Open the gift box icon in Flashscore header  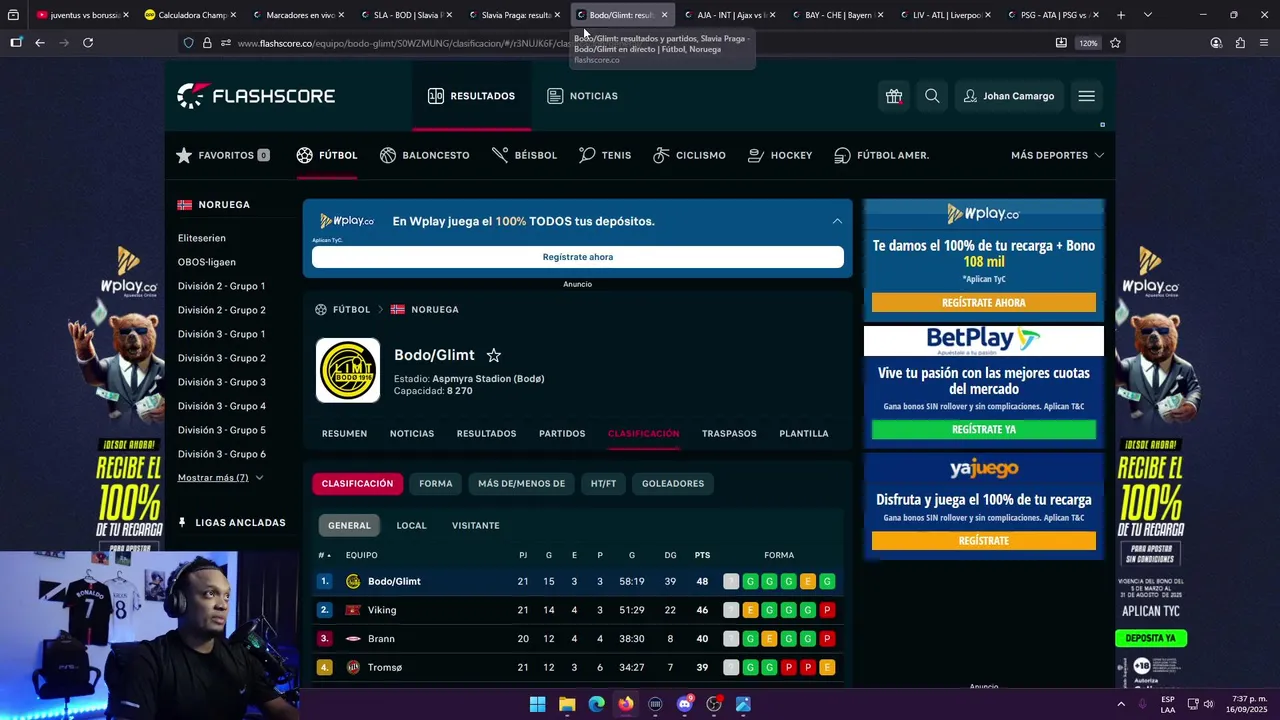point(894,96)
